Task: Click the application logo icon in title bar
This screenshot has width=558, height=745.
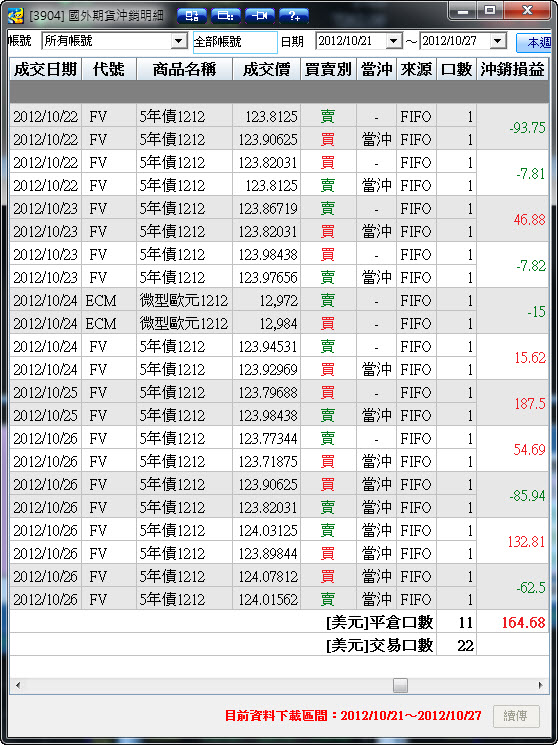Action: 15,16
